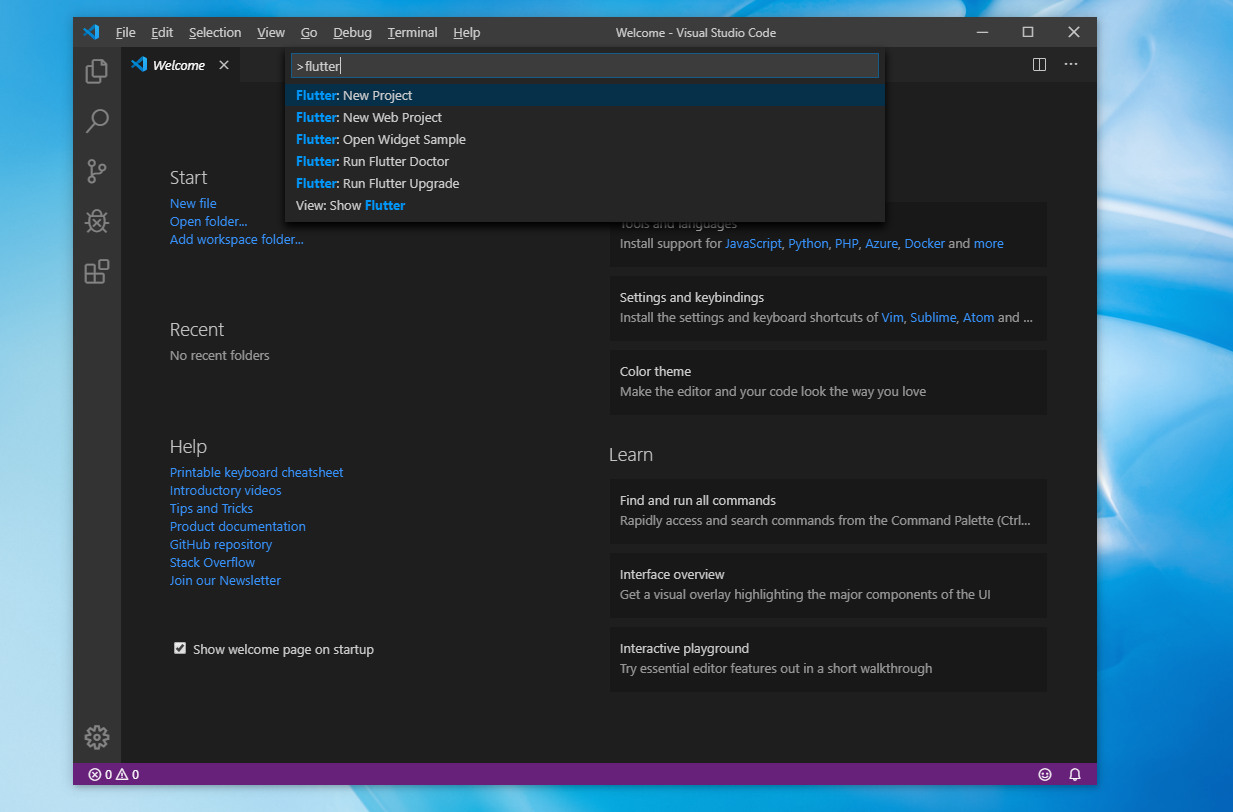Open the Settings and keybindings card
The width and height of the screenshot is (1233, 812).
point(828,307)
